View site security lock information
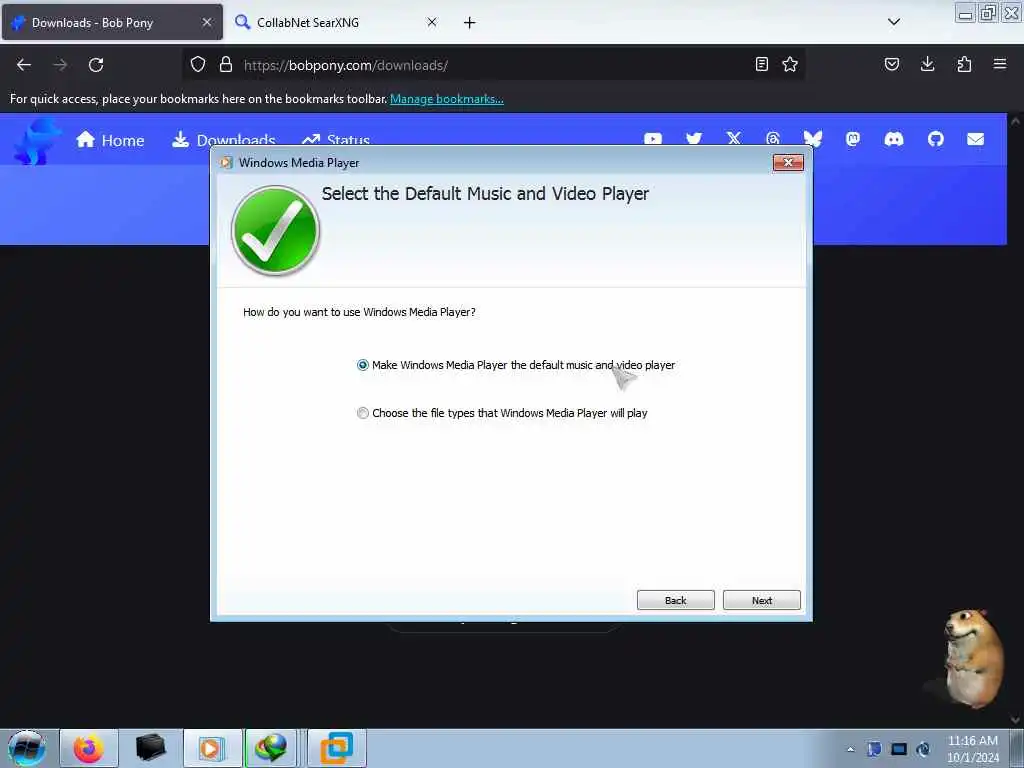The width and height of the screenshot is (1024, 768). pos(226,64)
